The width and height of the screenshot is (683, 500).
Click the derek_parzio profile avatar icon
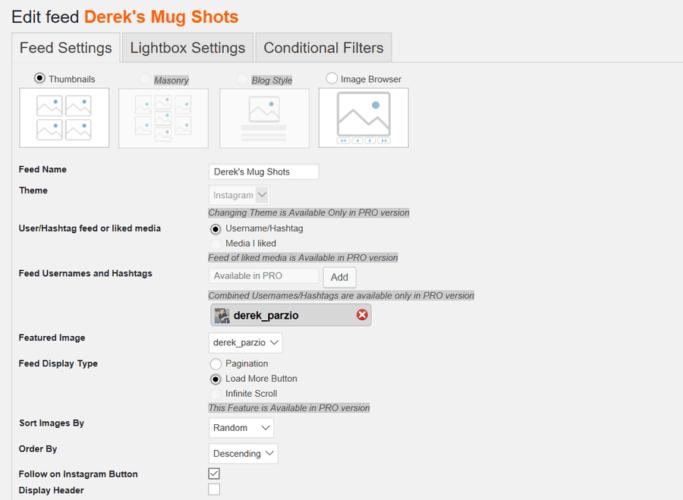point(223,315)
